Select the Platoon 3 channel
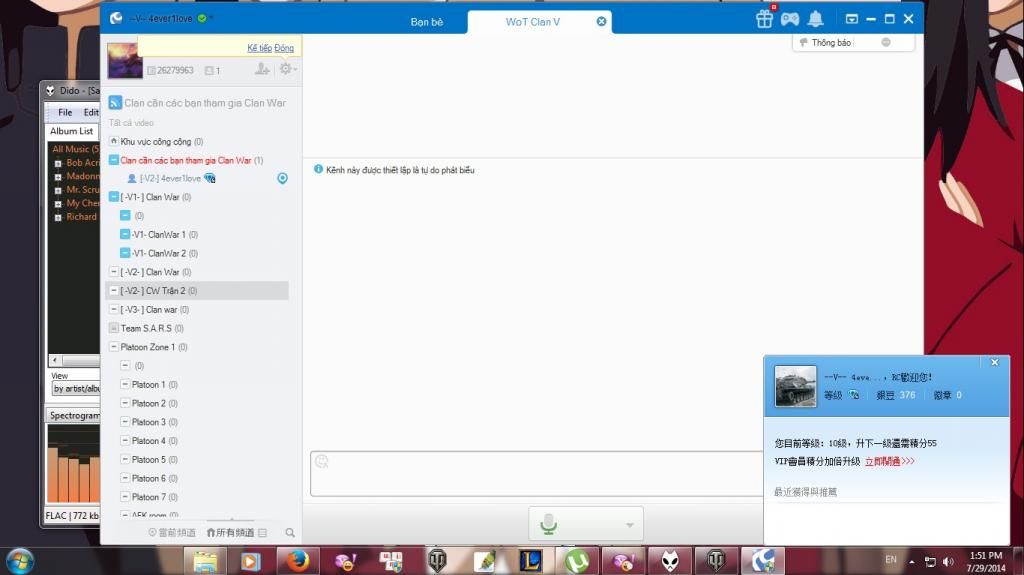 pos(154,422)
